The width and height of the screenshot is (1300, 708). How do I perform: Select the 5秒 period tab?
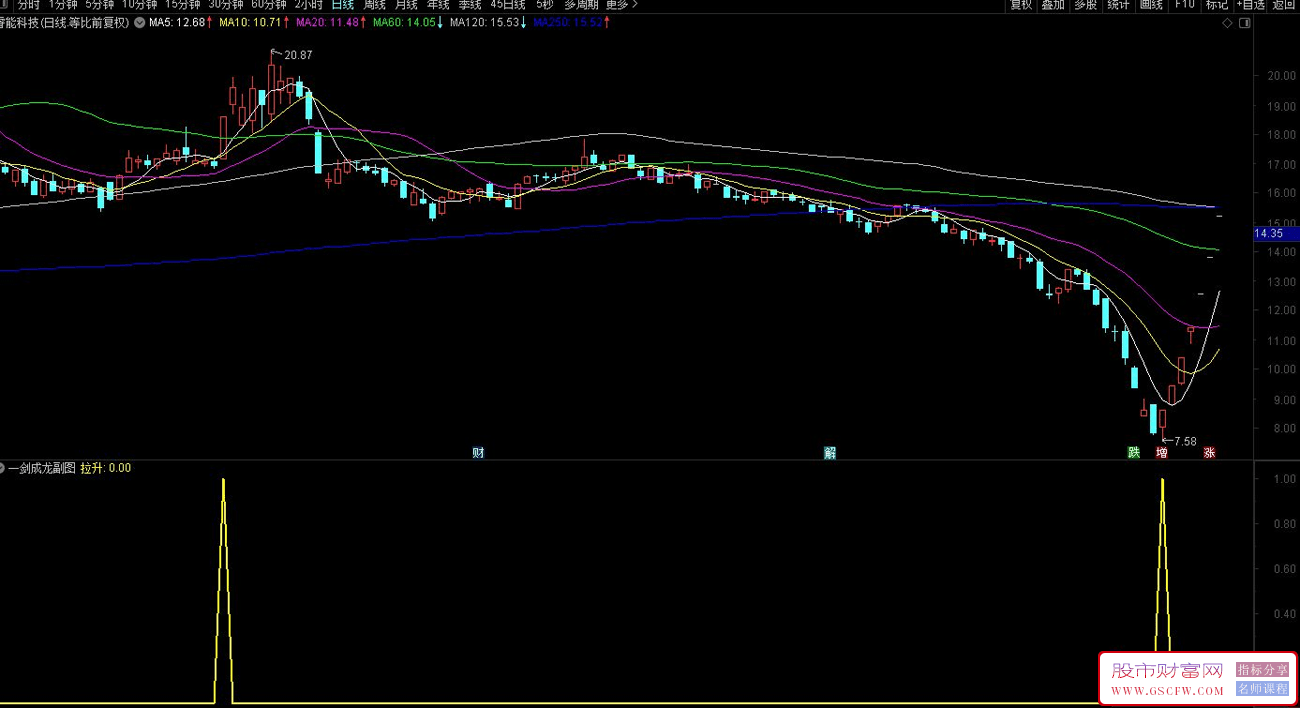tap(544, 4)
